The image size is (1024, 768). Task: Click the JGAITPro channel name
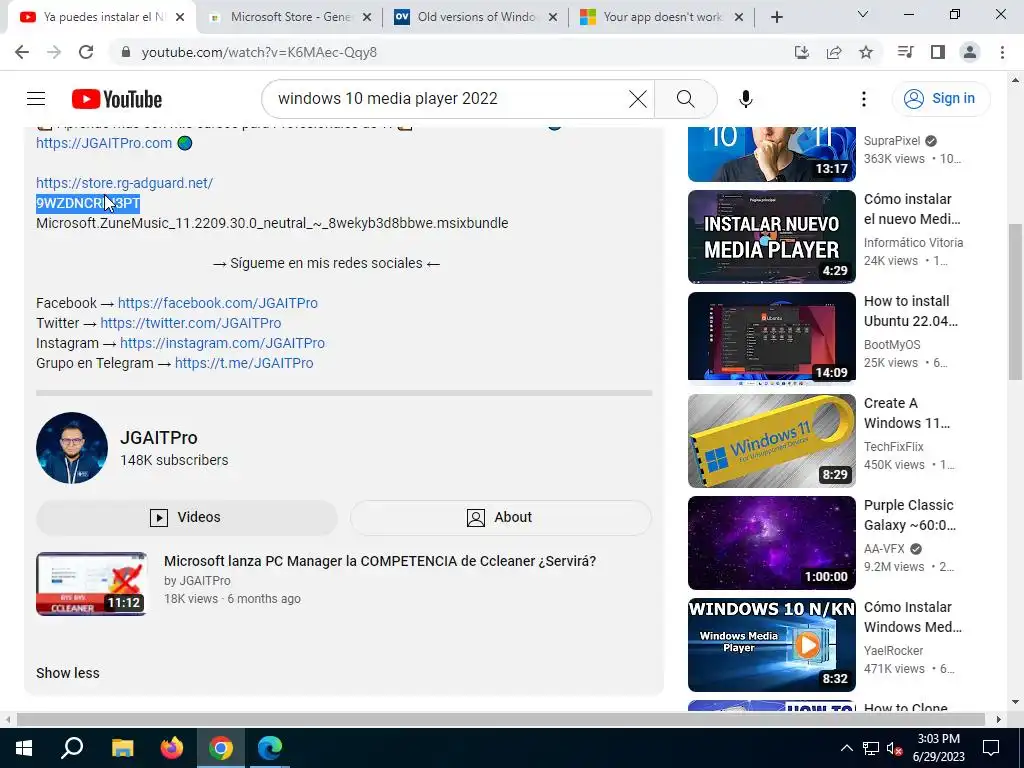coord(159,438)
